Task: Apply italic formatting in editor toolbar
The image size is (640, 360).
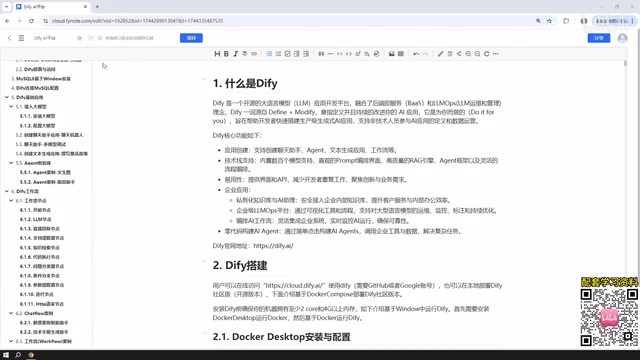Action: point(236,54)
